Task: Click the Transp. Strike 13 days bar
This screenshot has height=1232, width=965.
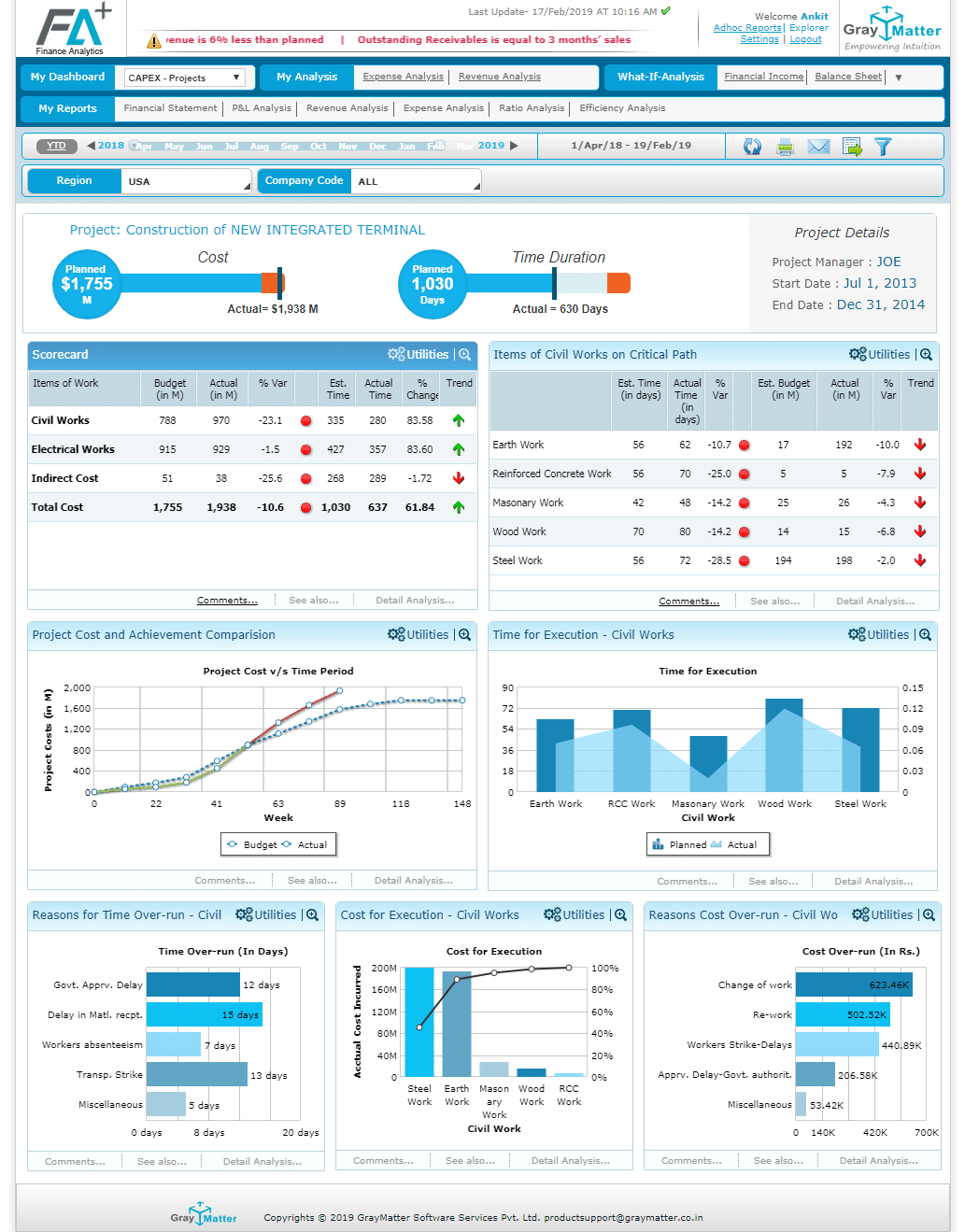Action: tap(197, 1074)
